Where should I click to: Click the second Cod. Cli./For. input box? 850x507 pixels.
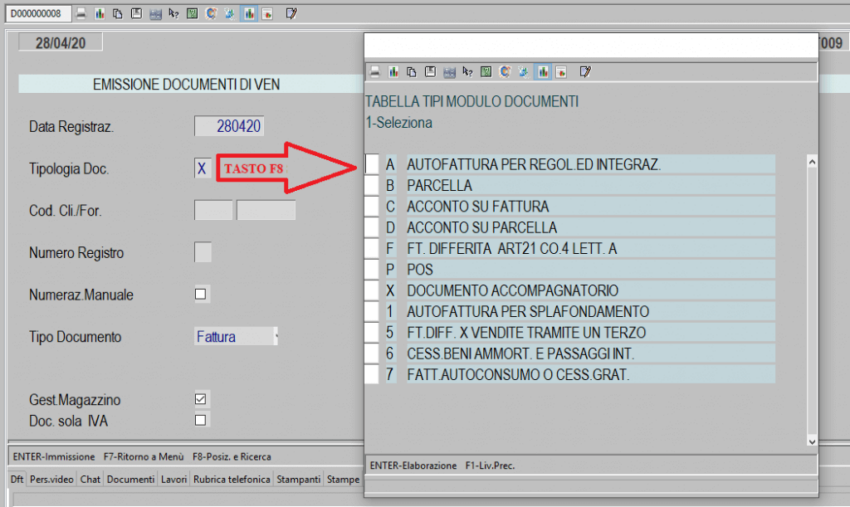pos(266,210)
